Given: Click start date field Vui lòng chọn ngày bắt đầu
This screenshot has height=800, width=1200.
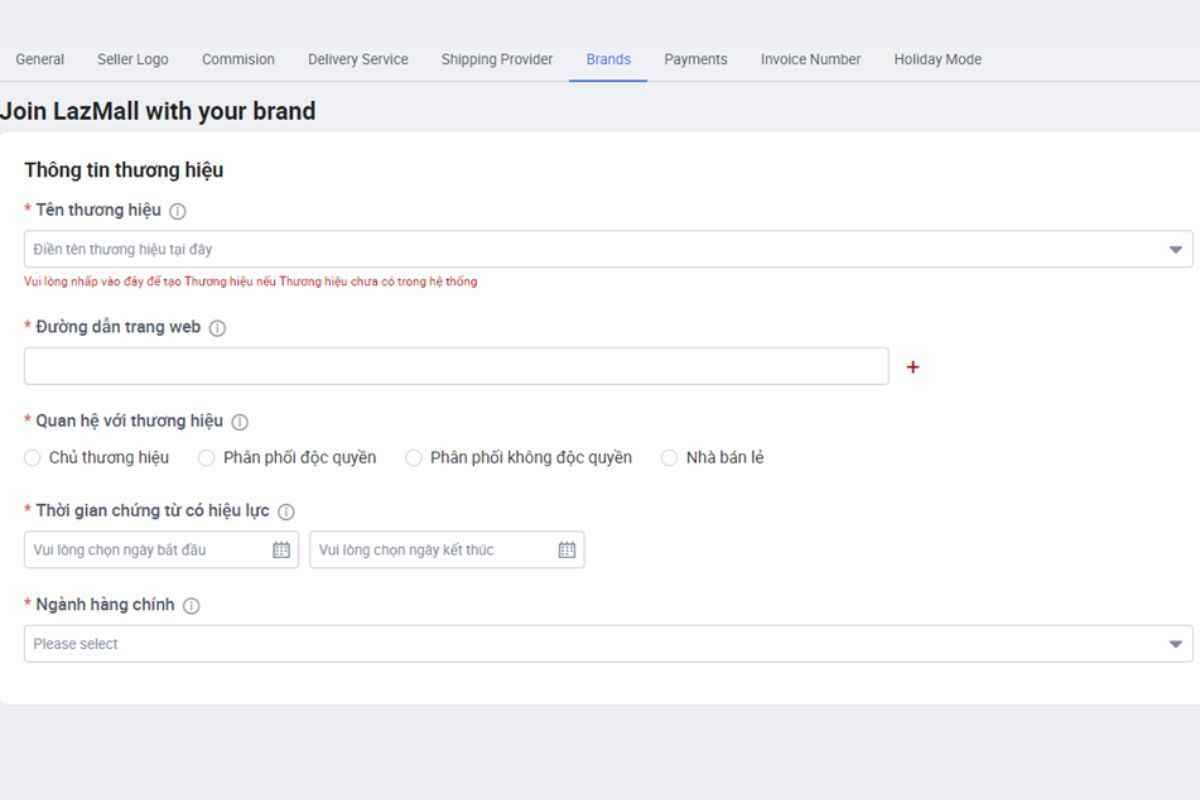Looking at the screenshot, I should [x=161, y=550].
